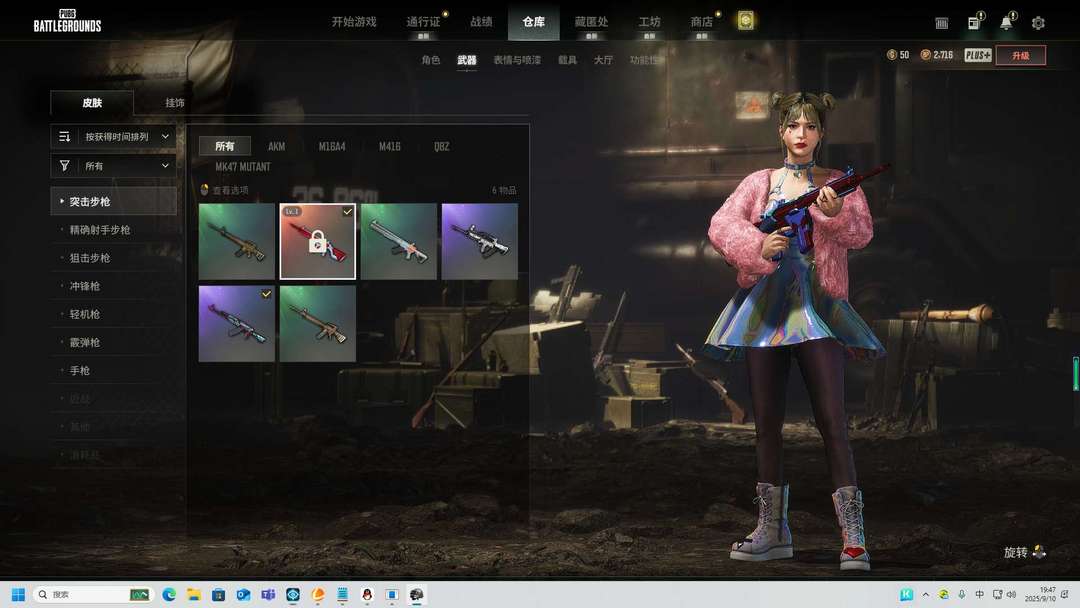
Task: Click the funnel filter icon
Action: point(65,165)
